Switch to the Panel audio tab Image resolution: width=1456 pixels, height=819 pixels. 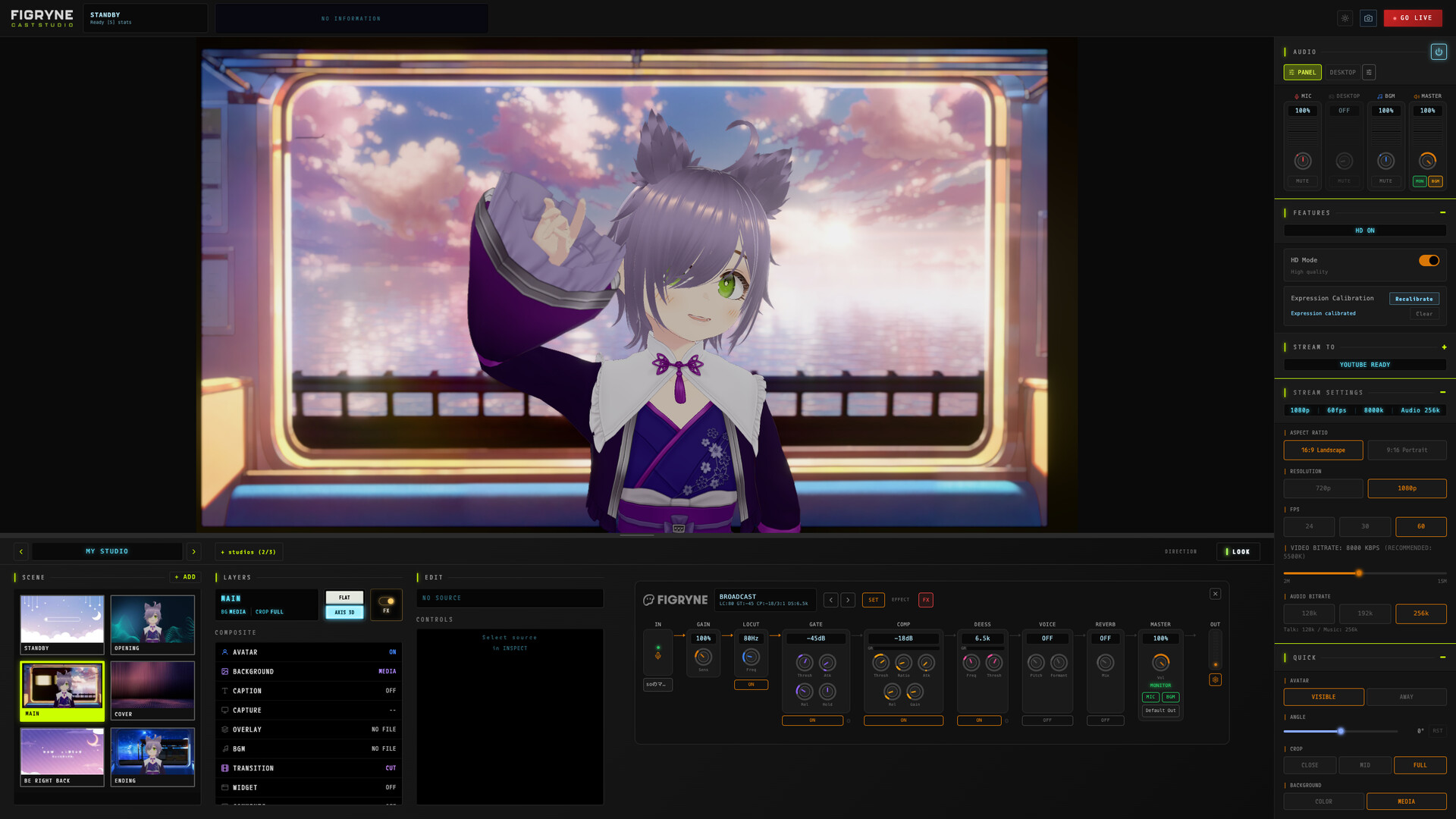pyautogui.click(x=1302, y=72)
